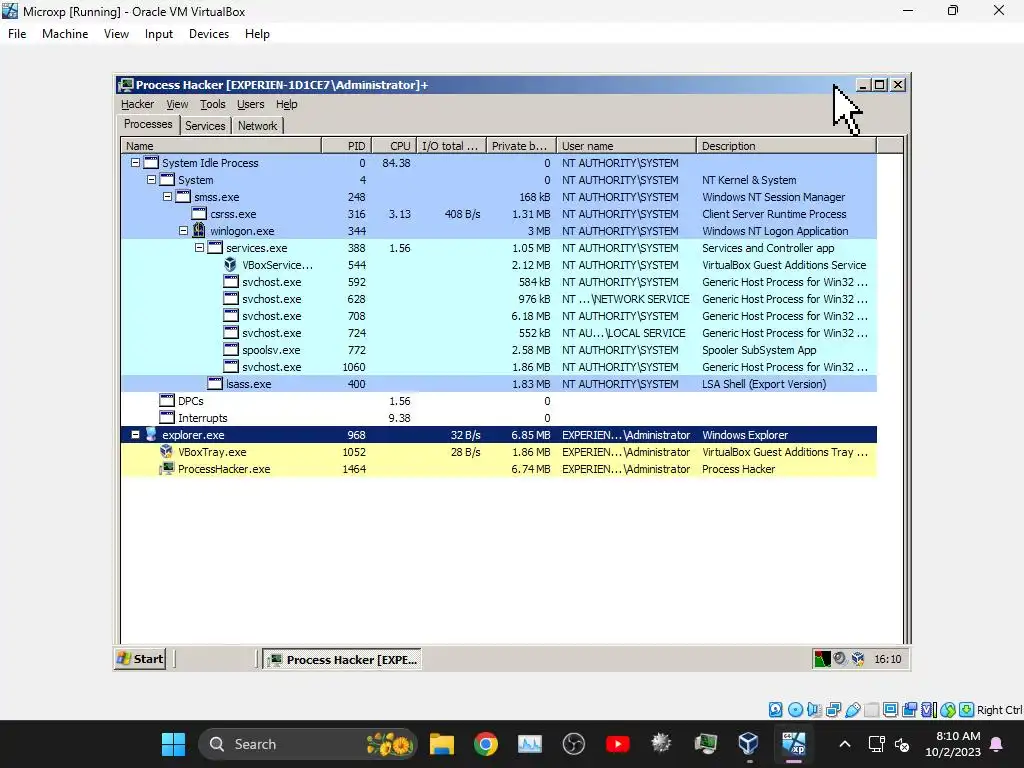
Task: Click the ProcessHacker.exe row icon
Action: 167,468
